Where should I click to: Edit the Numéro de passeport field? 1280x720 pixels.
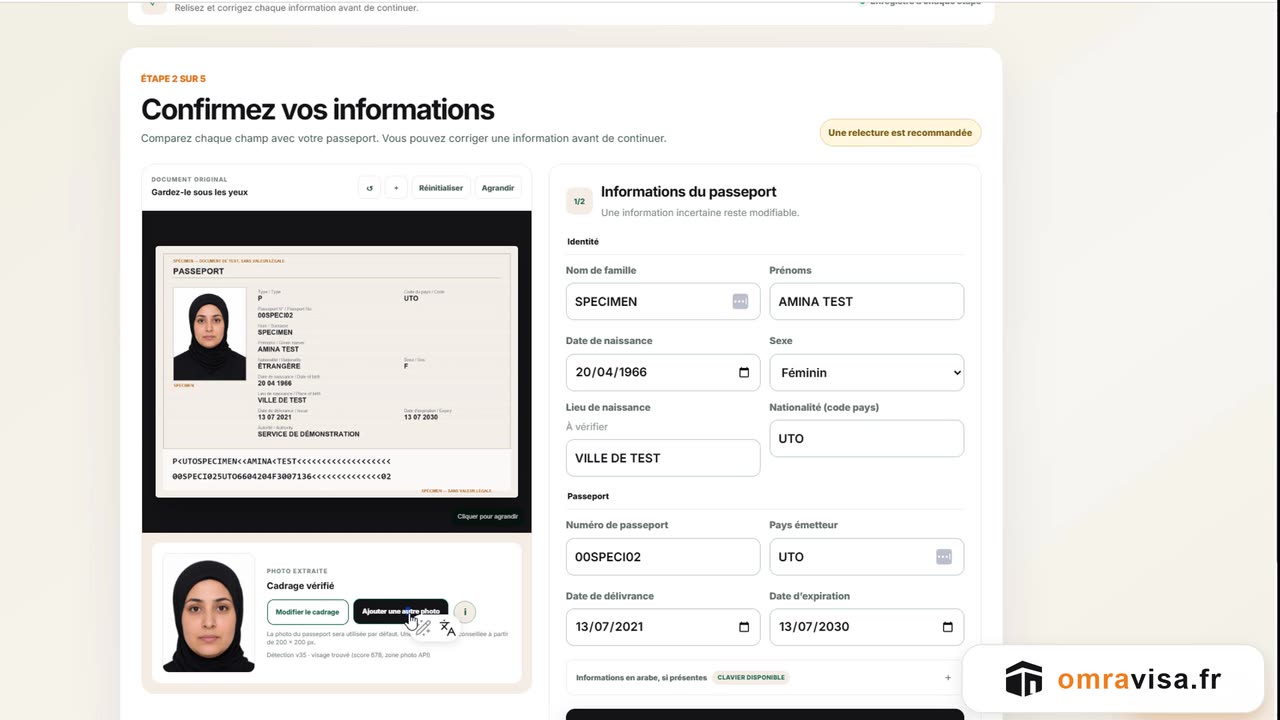point(663,556)
